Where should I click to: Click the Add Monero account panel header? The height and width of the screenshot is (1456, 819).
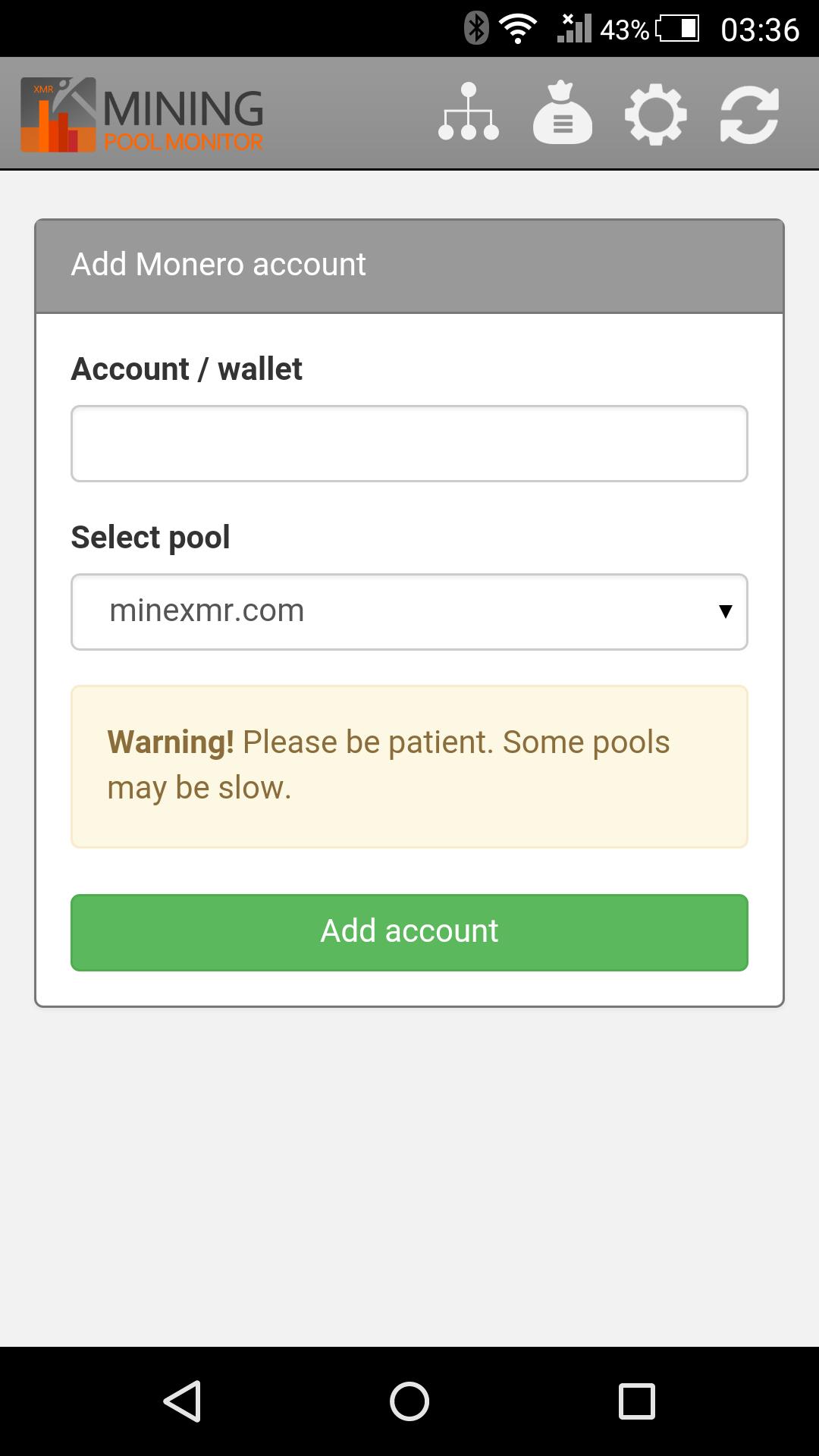pos(409,266)
